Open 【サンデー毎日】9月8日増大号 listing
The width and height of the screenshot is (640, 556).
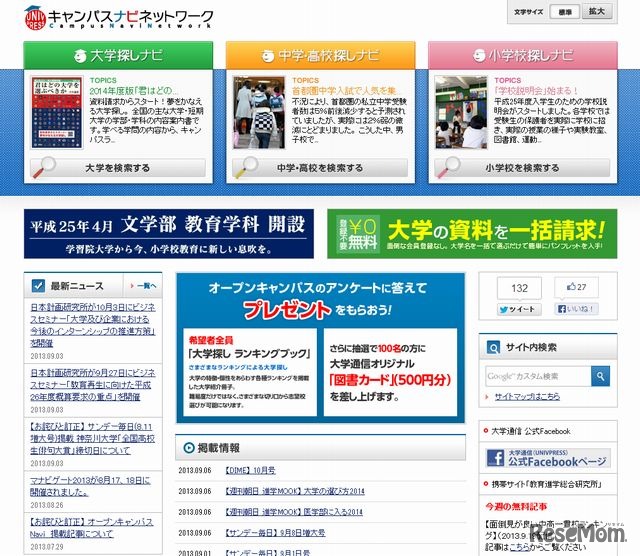coord(276,533)
